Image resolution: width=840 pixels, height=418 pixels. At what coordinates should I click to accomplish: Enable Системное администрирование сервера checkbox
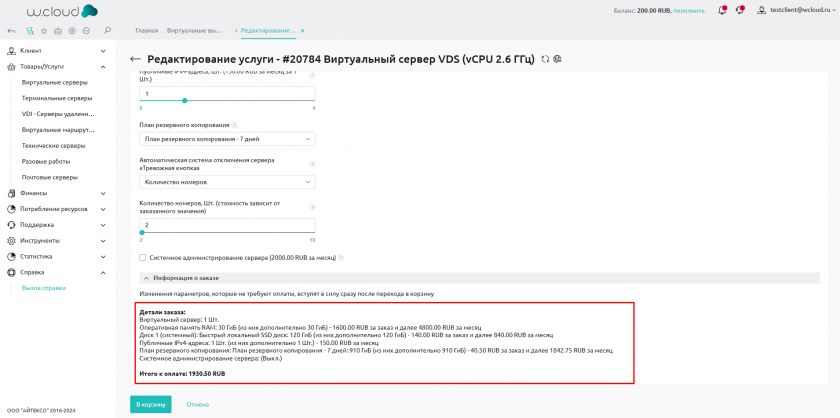[x=143, y=257]
